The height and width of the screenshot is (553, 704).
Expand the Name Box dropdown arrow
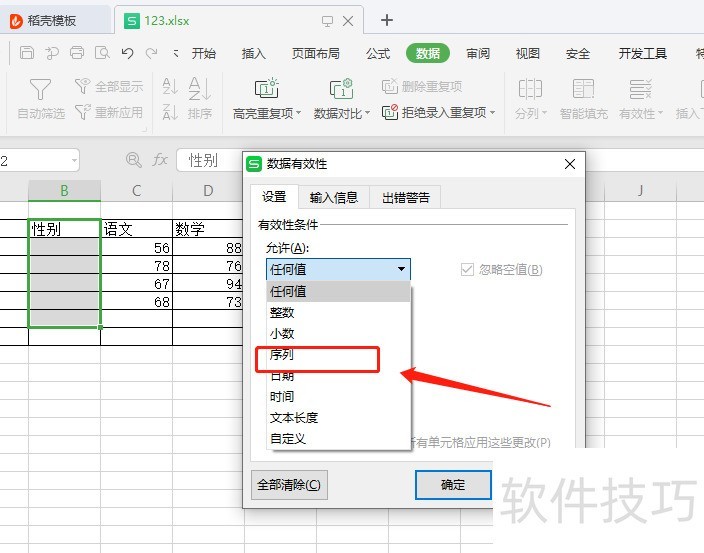[x=74, y=160]
